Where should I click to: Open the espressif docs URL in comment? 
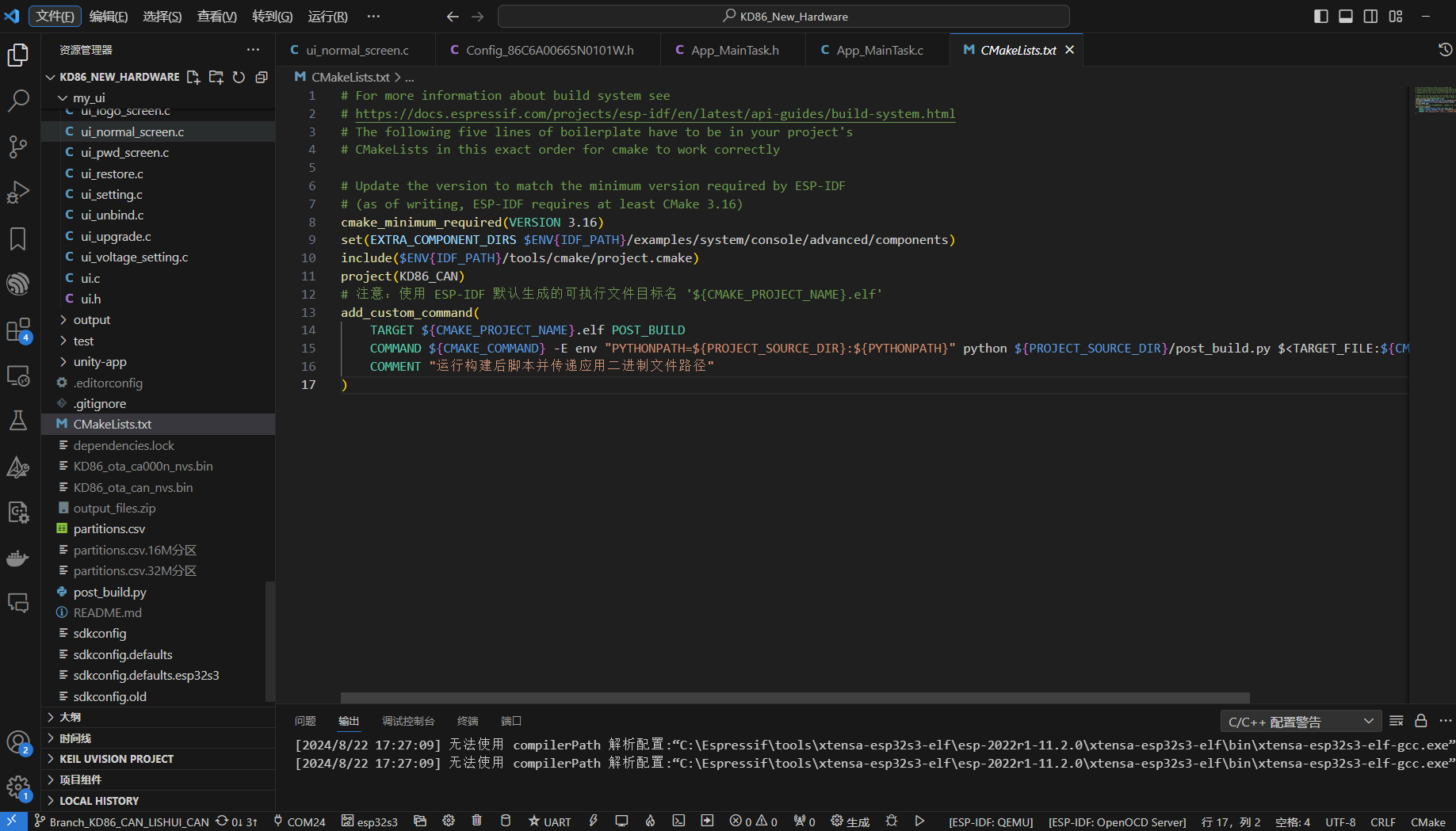[x=655, y=114]
